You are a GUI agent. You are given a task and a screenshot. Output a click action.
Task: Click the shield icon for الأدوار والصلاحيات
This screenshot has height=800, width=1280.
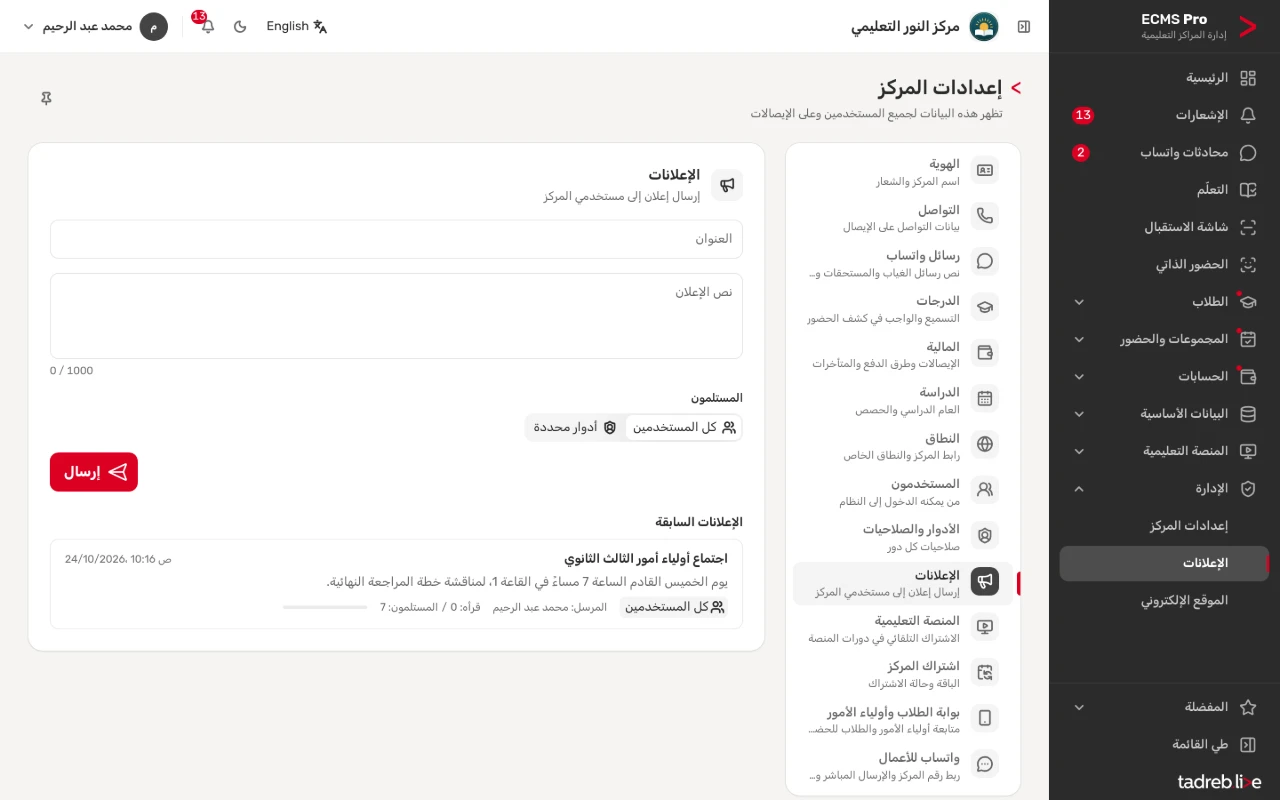coord(985,536)
